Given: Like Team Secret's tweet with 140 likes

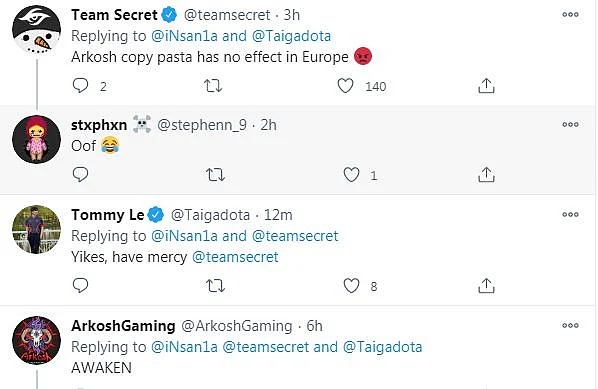Looking at the screenshot, I should pos(345,86).
